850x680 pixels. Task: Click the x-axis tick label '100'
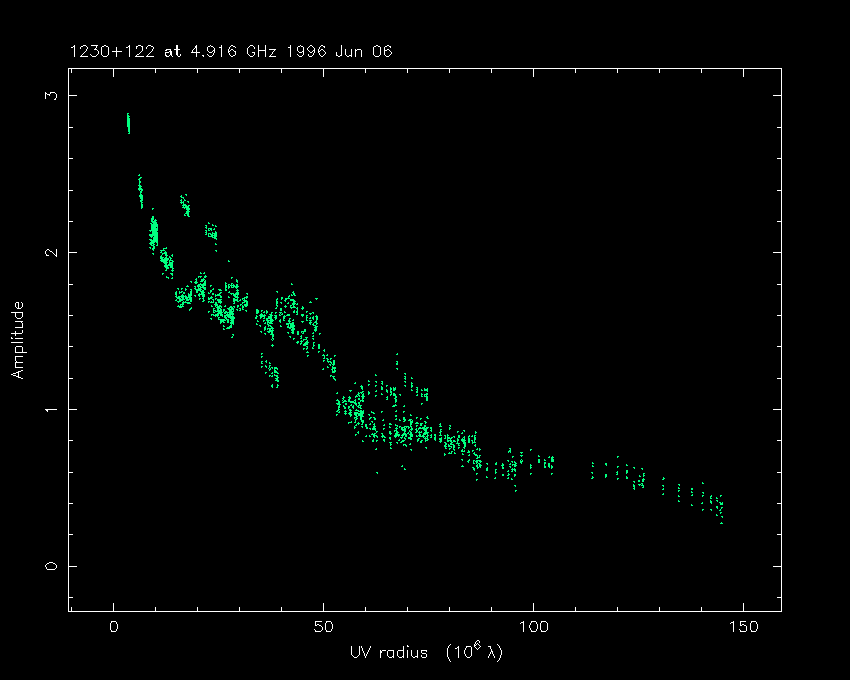[x=533, y=626]
